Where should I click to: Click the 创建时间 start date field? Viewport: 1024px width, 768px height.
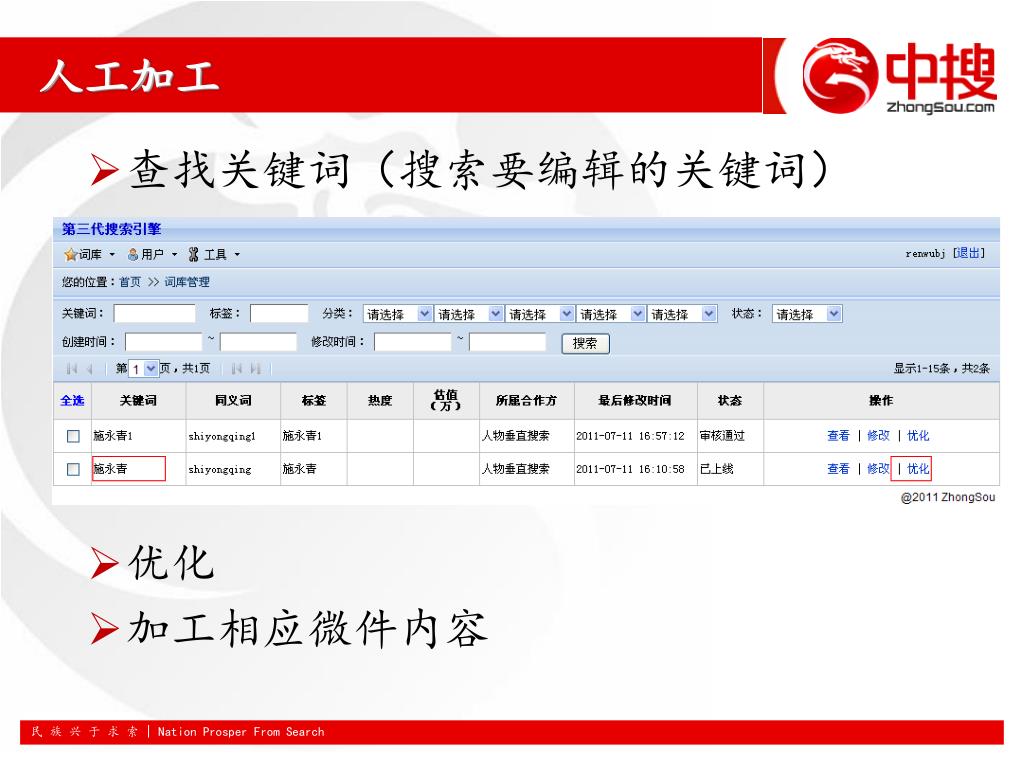[163, 342]
